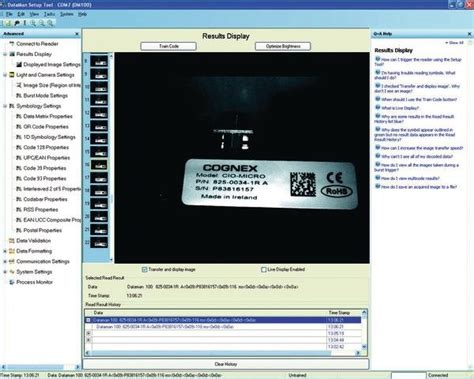Click the Process Monitor icon
474x379 pixels.
coord(12,282)
